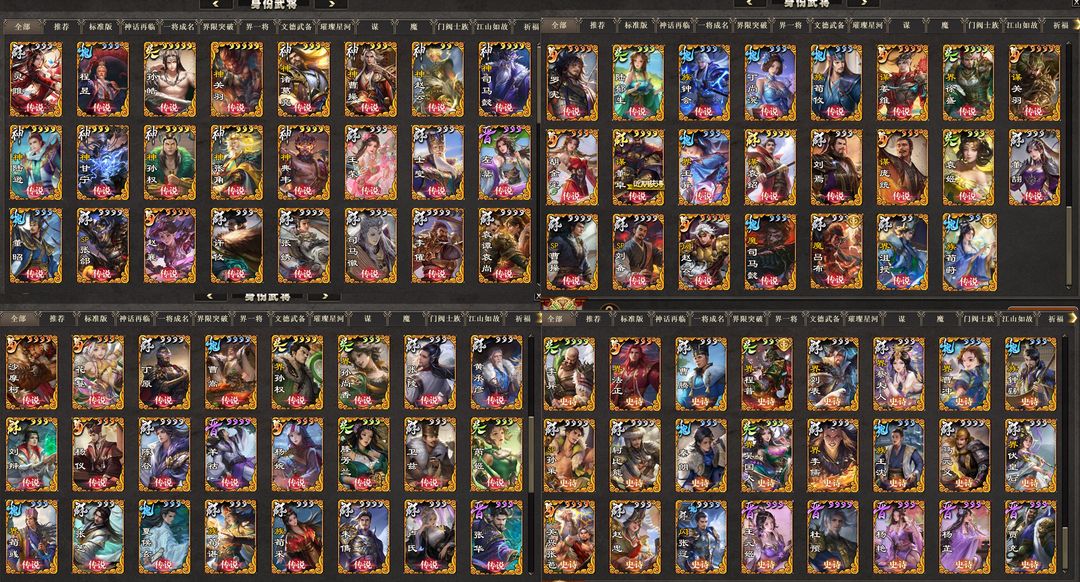Screen dimensions: 1080x582
Task: Pick the 王元姬 epic card
Action: (x=767, y=538)
